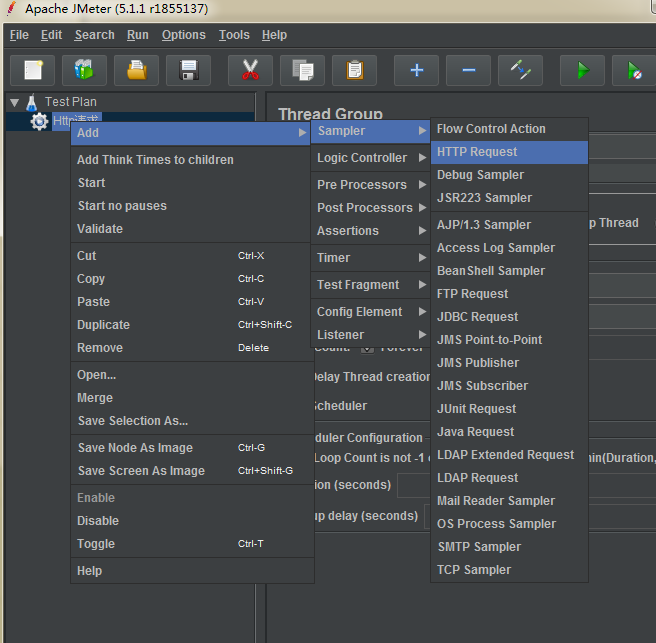
Task: Select Debug Sampler entry
Action: click(509, 175)
